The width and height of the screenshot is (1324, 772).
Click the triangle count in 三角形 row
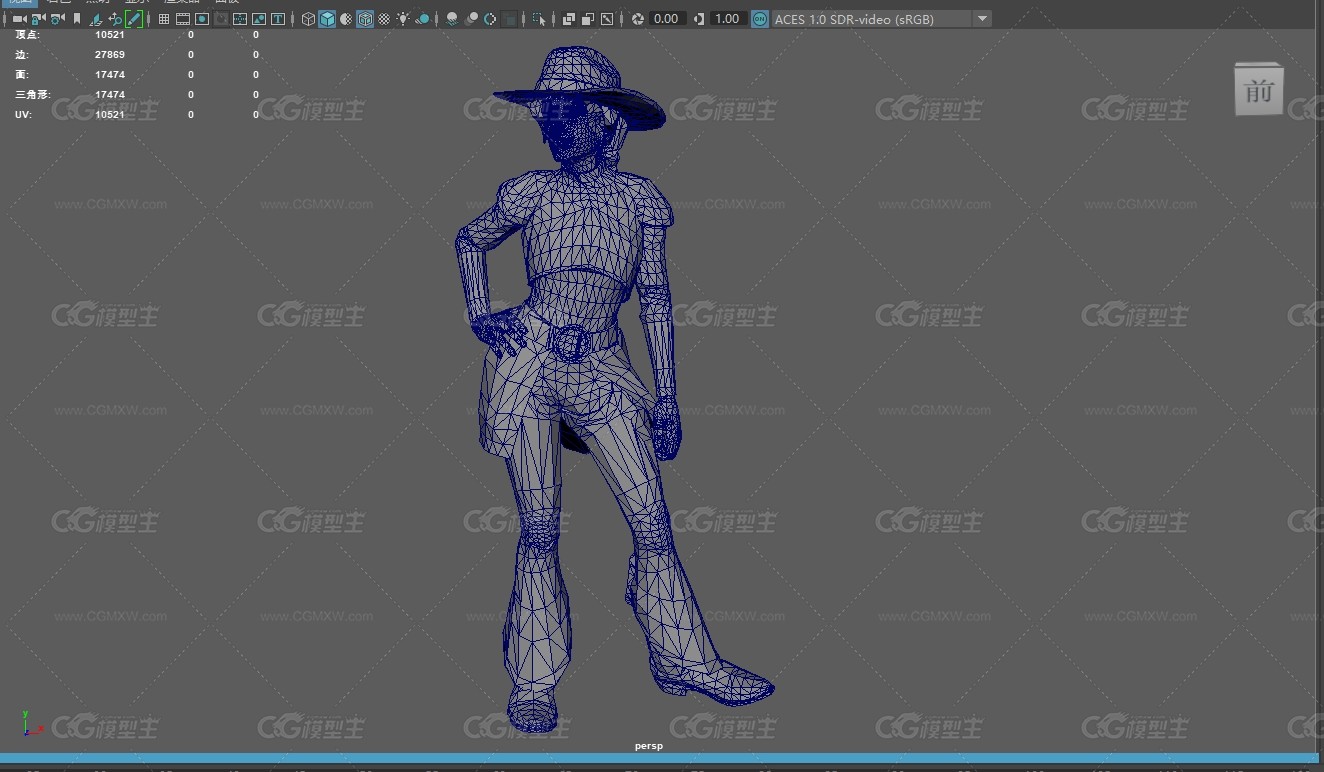point(110,95)
